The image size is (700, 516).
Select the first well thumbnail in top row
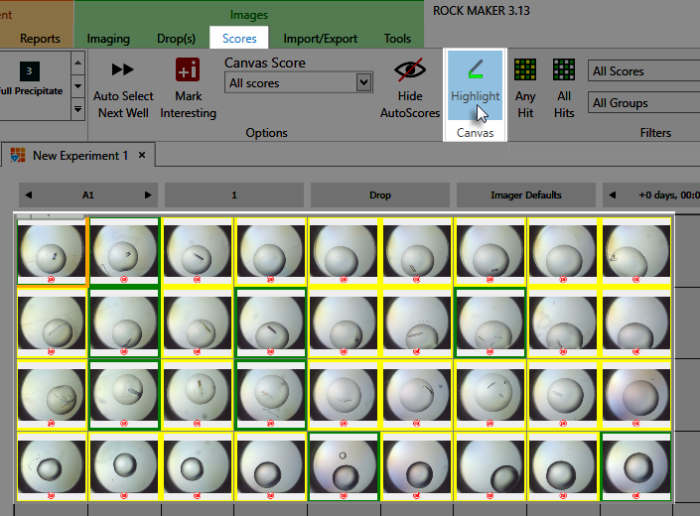click(x=51, y=249)
